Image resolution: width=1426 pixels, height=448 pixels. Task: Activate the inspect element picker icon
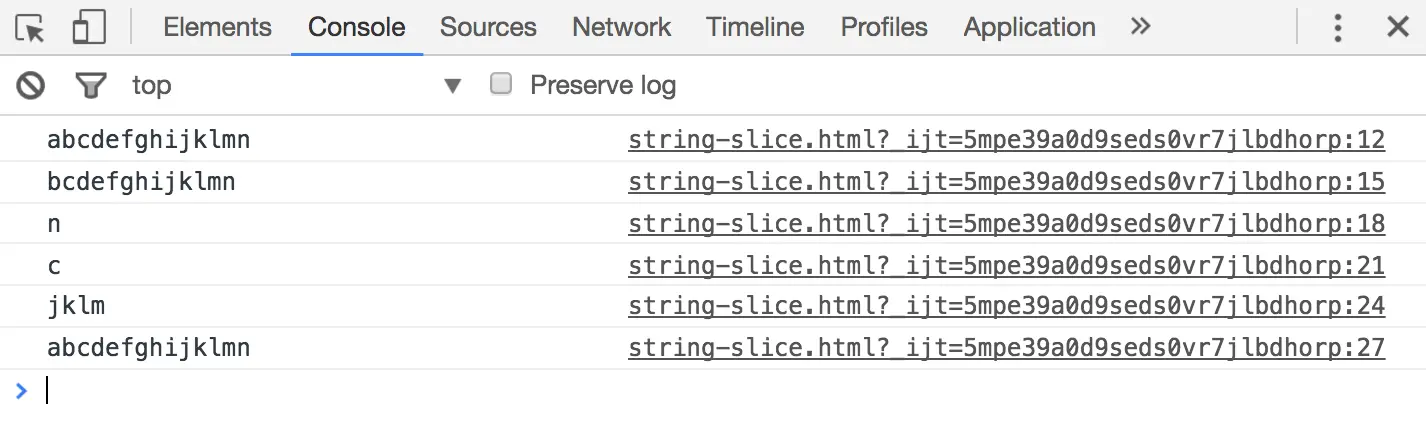[x=31, y=28]
